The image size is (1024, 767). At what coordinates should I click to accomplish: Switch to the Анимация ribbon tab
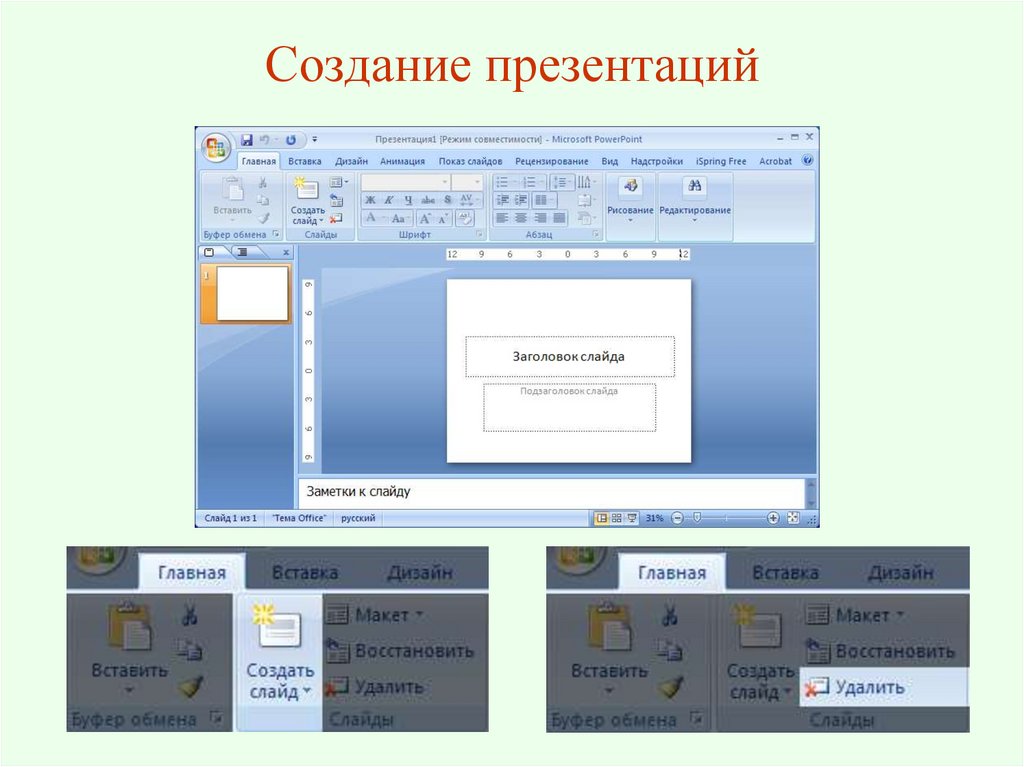coord(402,161)
